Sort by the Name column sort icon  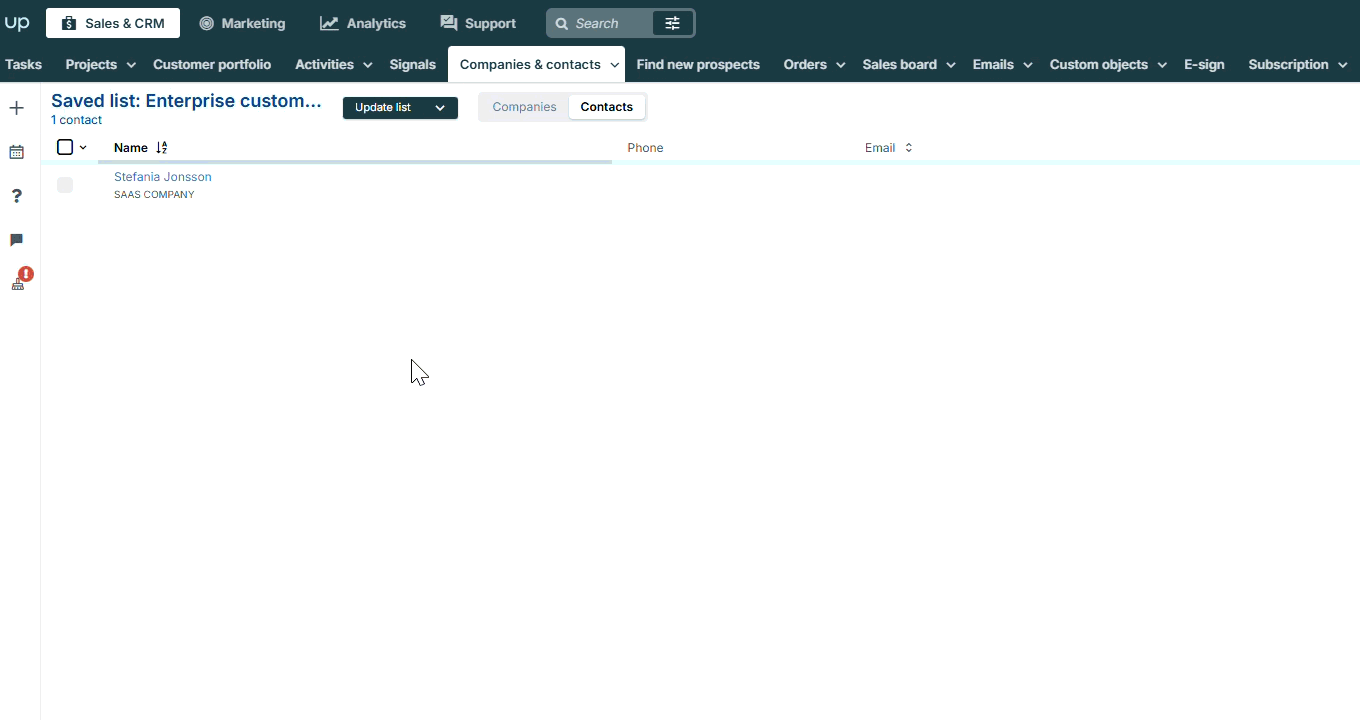[162, 148]
